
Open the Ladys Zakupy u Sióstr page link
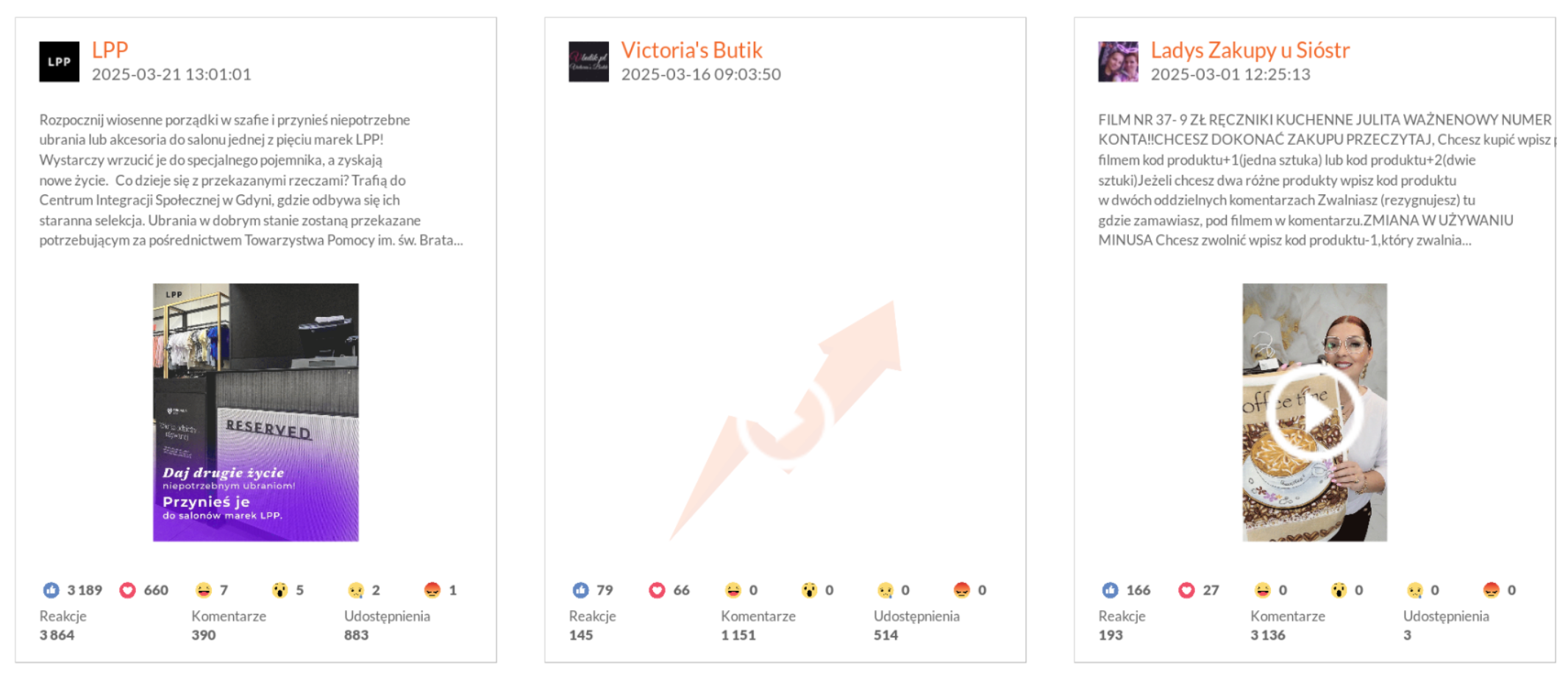pyautogui.click(x=1250, y=50)
